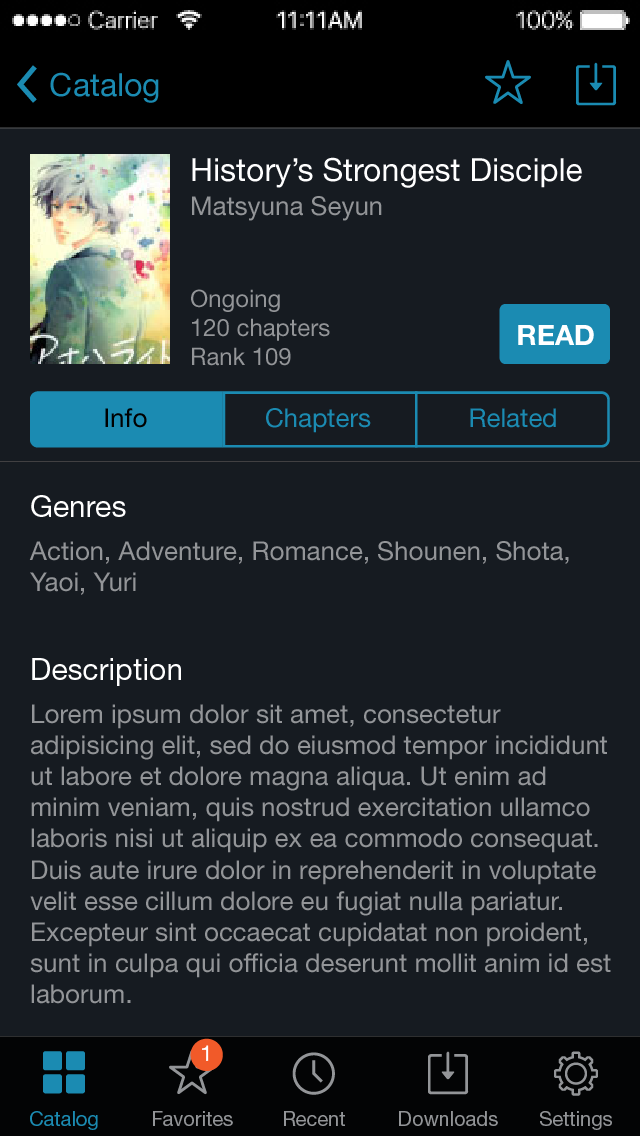
Task: Tap the Catalog back link text
Action: pos(104,85)
